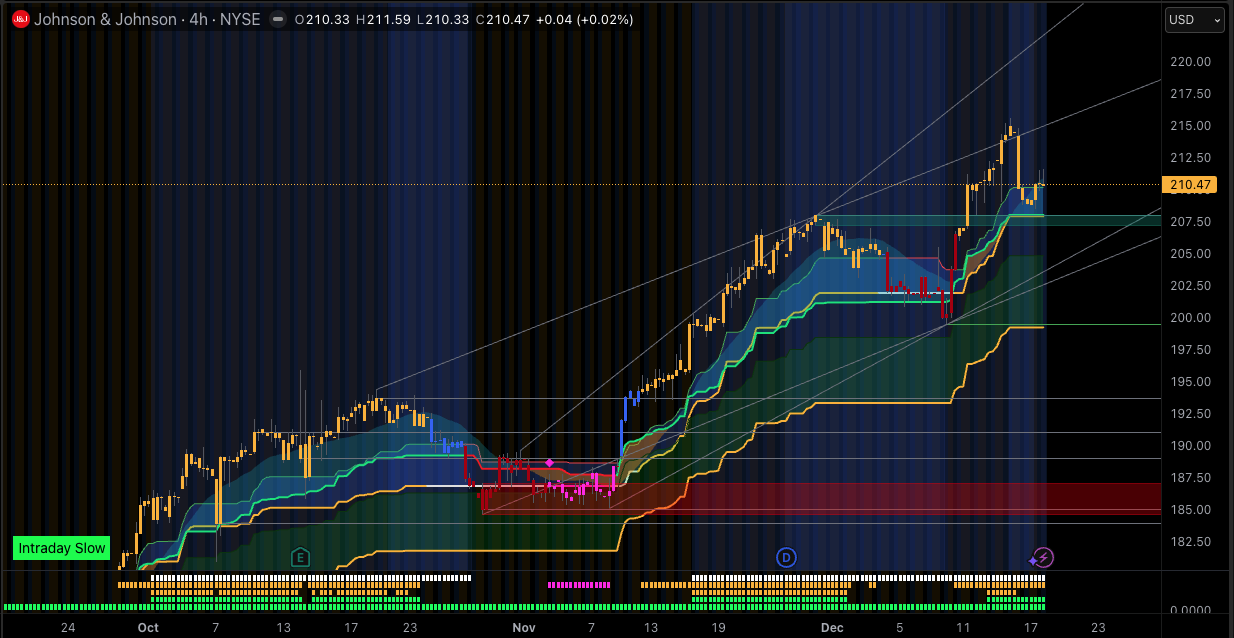Select the Nov label on the time axis
This screenshot has width=1234, height=638.
(523, 627)
